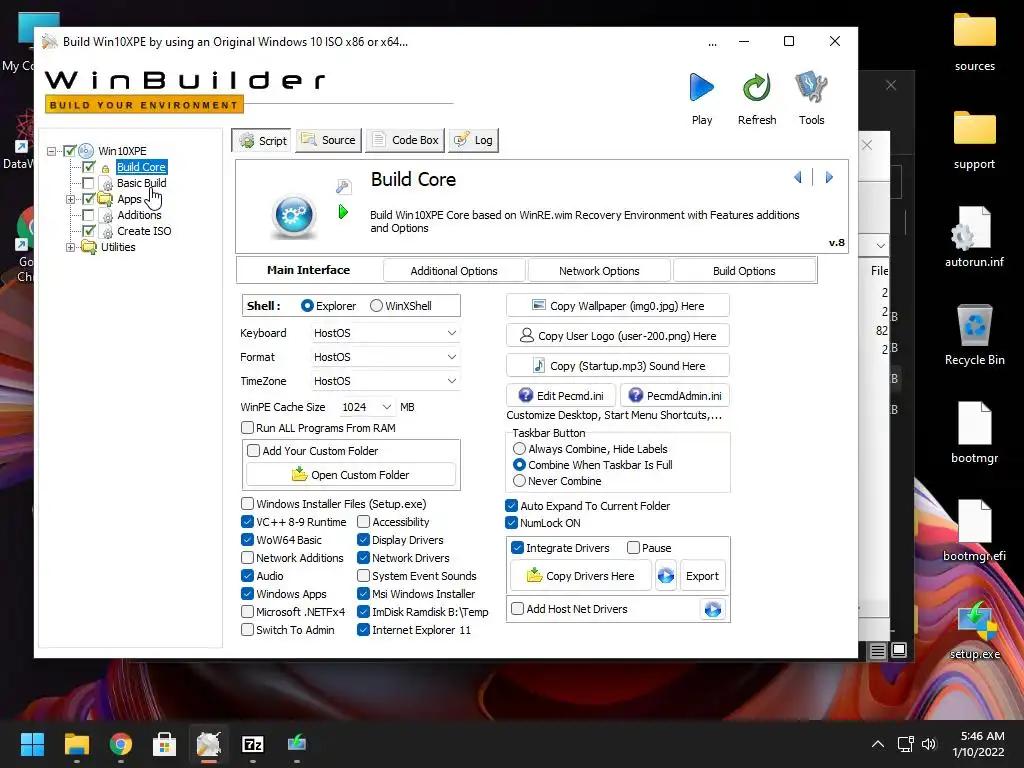Click the PecmdAdmin.ini button
This screenshot has width=1024, height=768.
(675, 396)
